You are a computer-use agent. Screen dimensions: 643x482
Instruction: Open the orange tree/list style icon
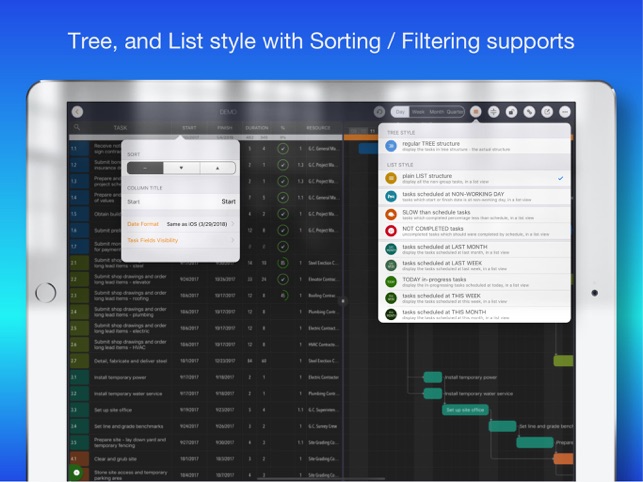pyautogui.click(x=476, y=112)
